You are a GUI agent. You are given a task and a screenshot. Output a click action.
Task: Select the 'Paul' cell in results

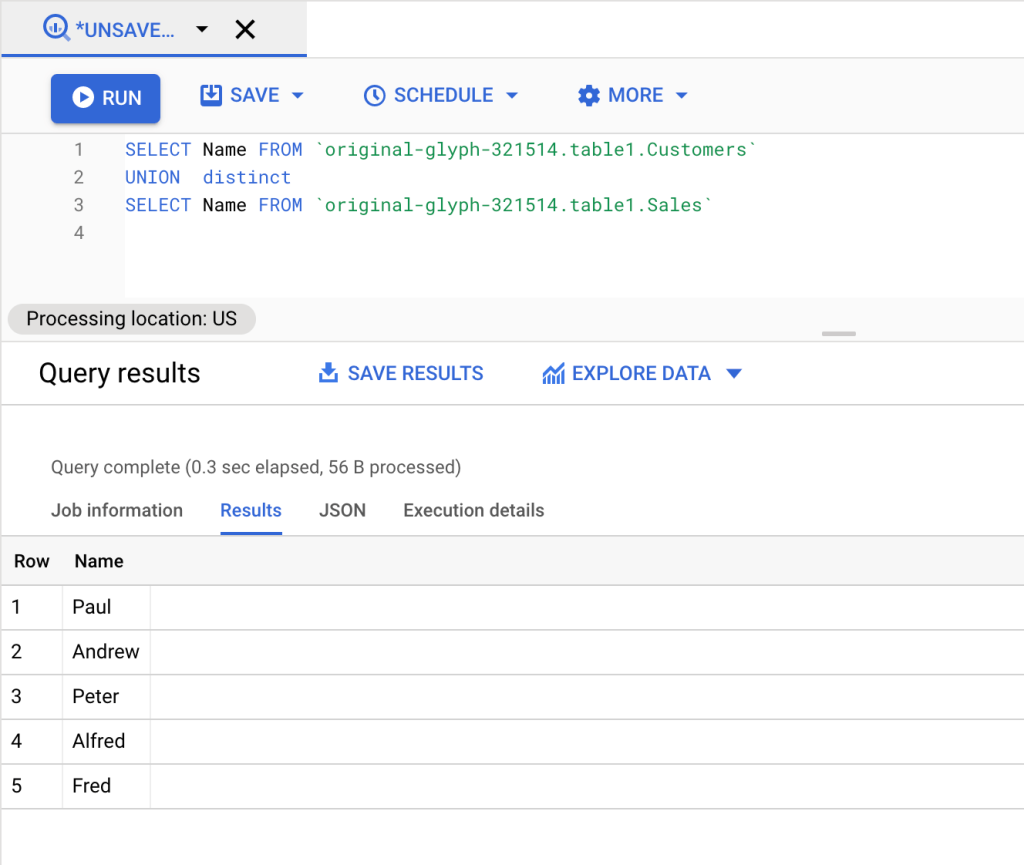(x=106, y=607)
